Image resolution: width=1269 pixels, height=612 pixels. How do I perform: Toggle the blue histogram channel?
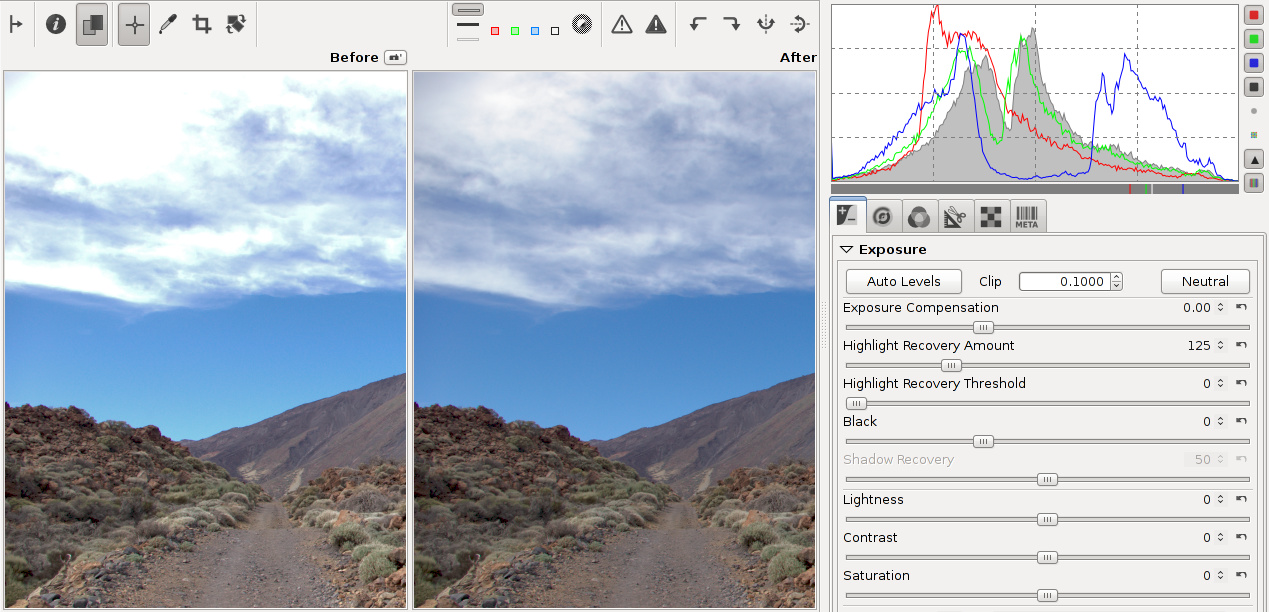[x=1253, y=63]
